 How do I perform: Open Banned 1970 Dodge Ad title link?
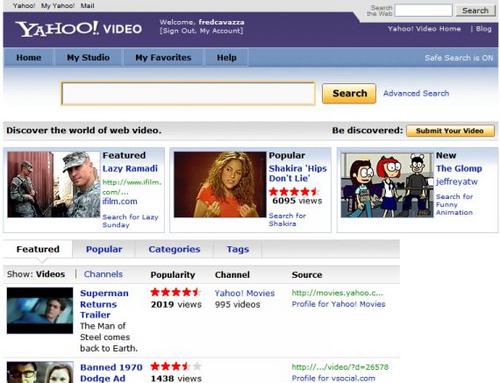(111, 373)
